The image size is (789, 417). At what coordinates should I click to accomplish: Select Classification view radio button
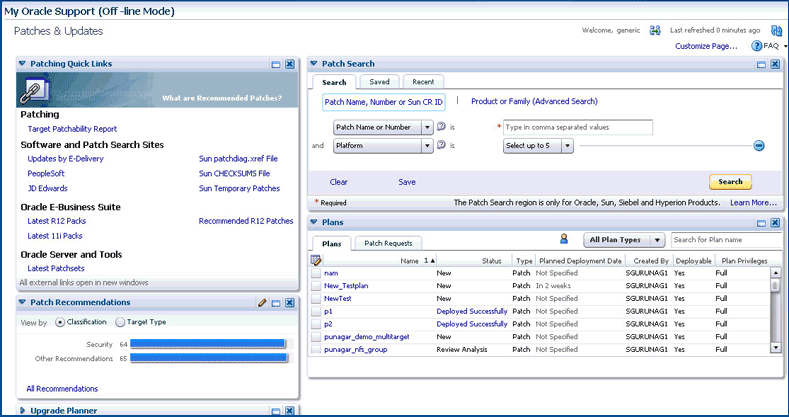(60, 322)
